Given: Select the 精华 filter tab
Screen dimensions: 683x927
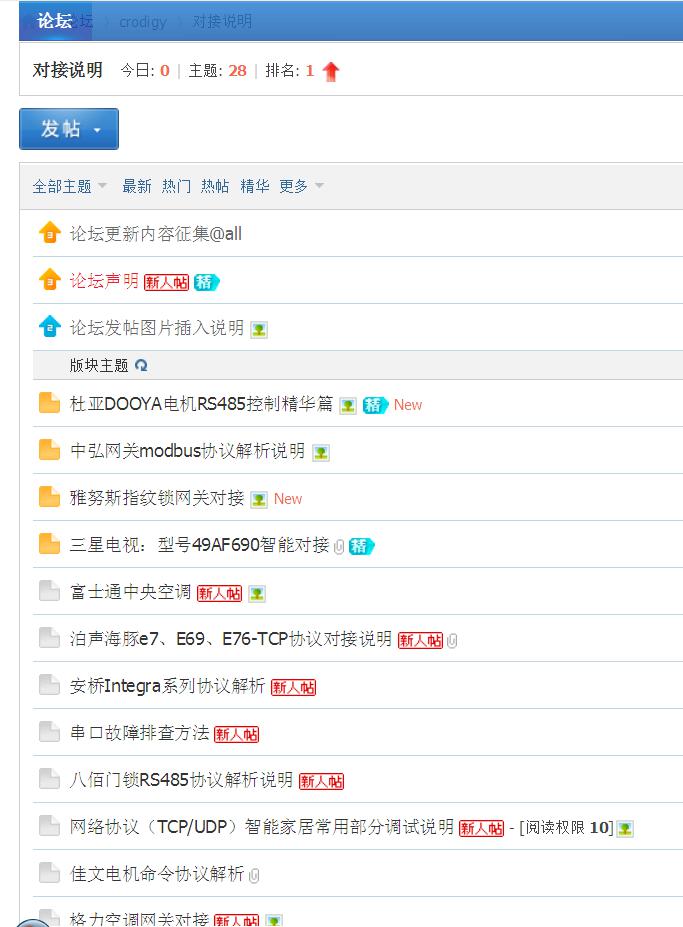Looking at the screenshot, I should tap(255, 186).
